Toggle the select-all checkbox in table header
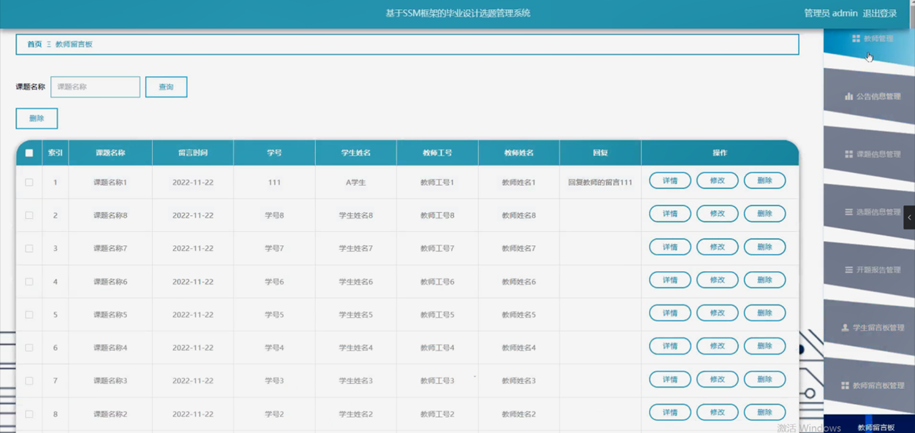Image resolution: width=915 pixels, height=433 pixels. pos(29,153)
